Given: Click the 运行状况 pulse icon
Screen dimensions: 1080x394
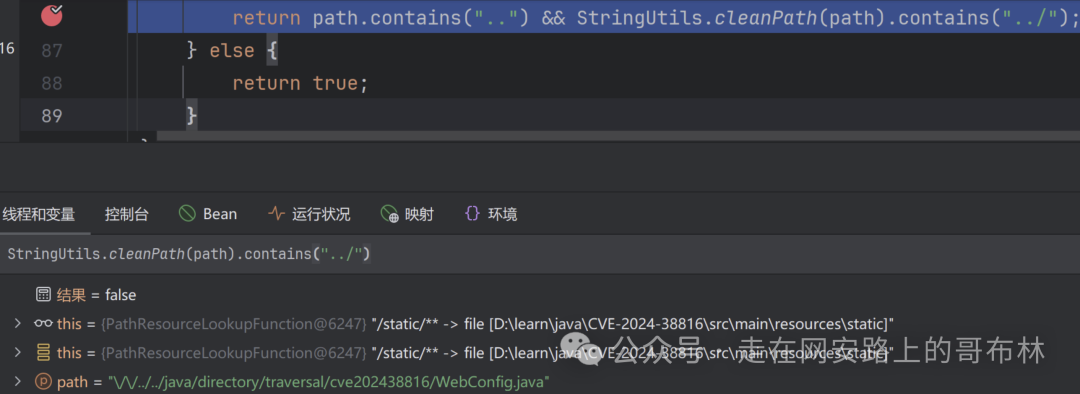Looking at the screenshot, I should tap(276, 214).
